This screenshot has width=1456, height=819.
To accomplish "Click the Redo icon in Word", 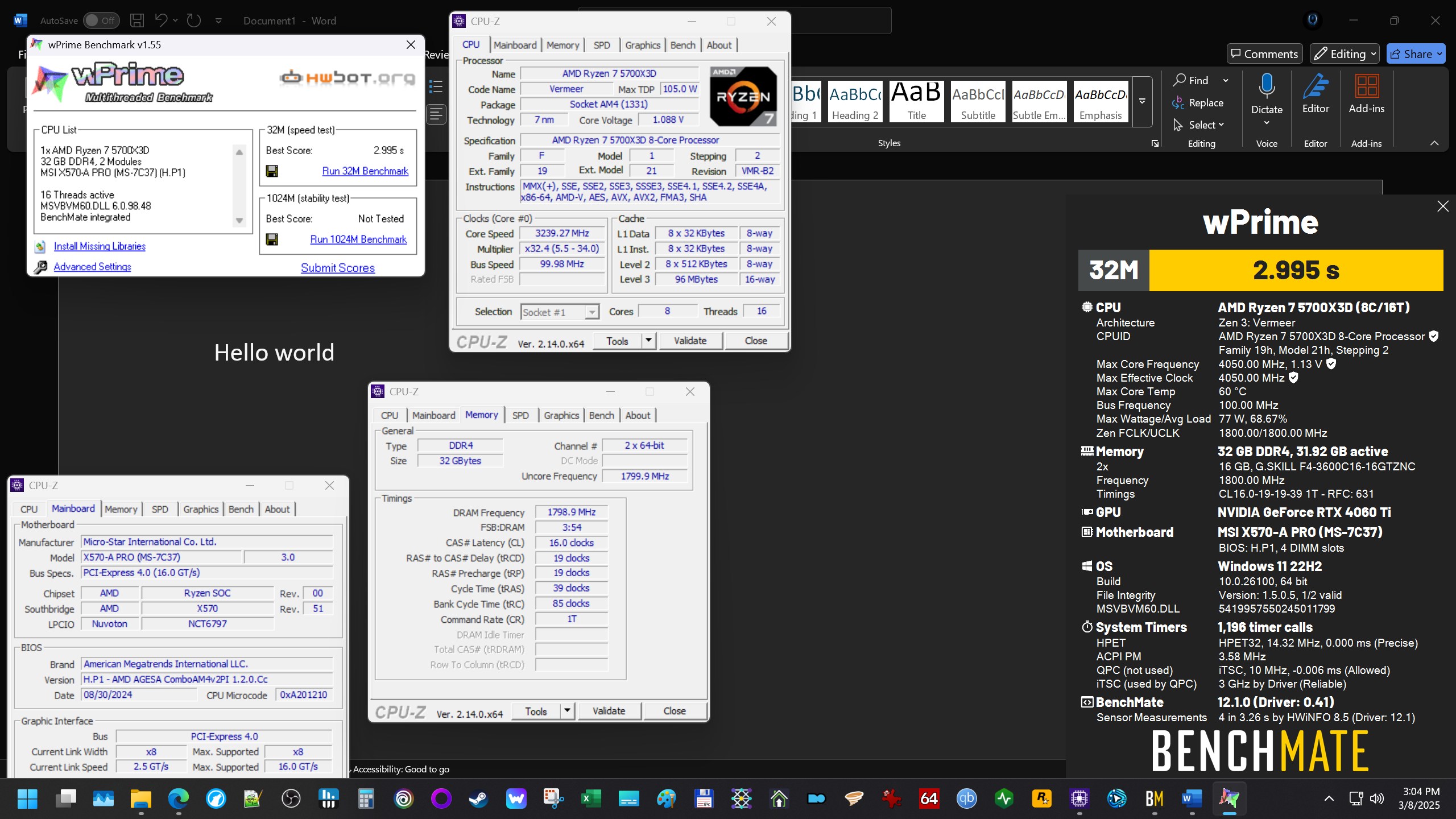I will [x=194, y=20].
